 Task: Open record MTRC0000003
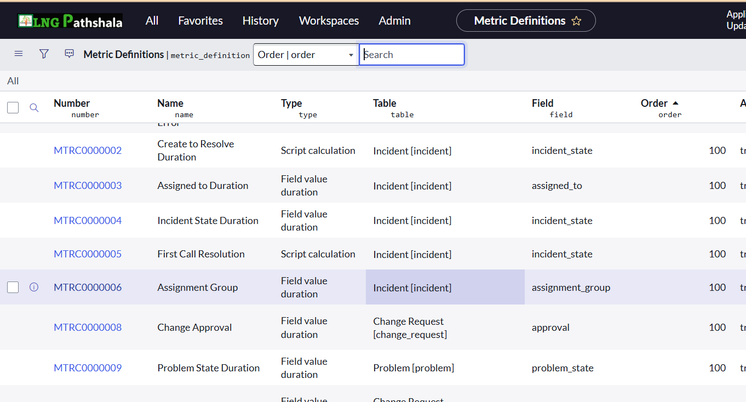88,186
